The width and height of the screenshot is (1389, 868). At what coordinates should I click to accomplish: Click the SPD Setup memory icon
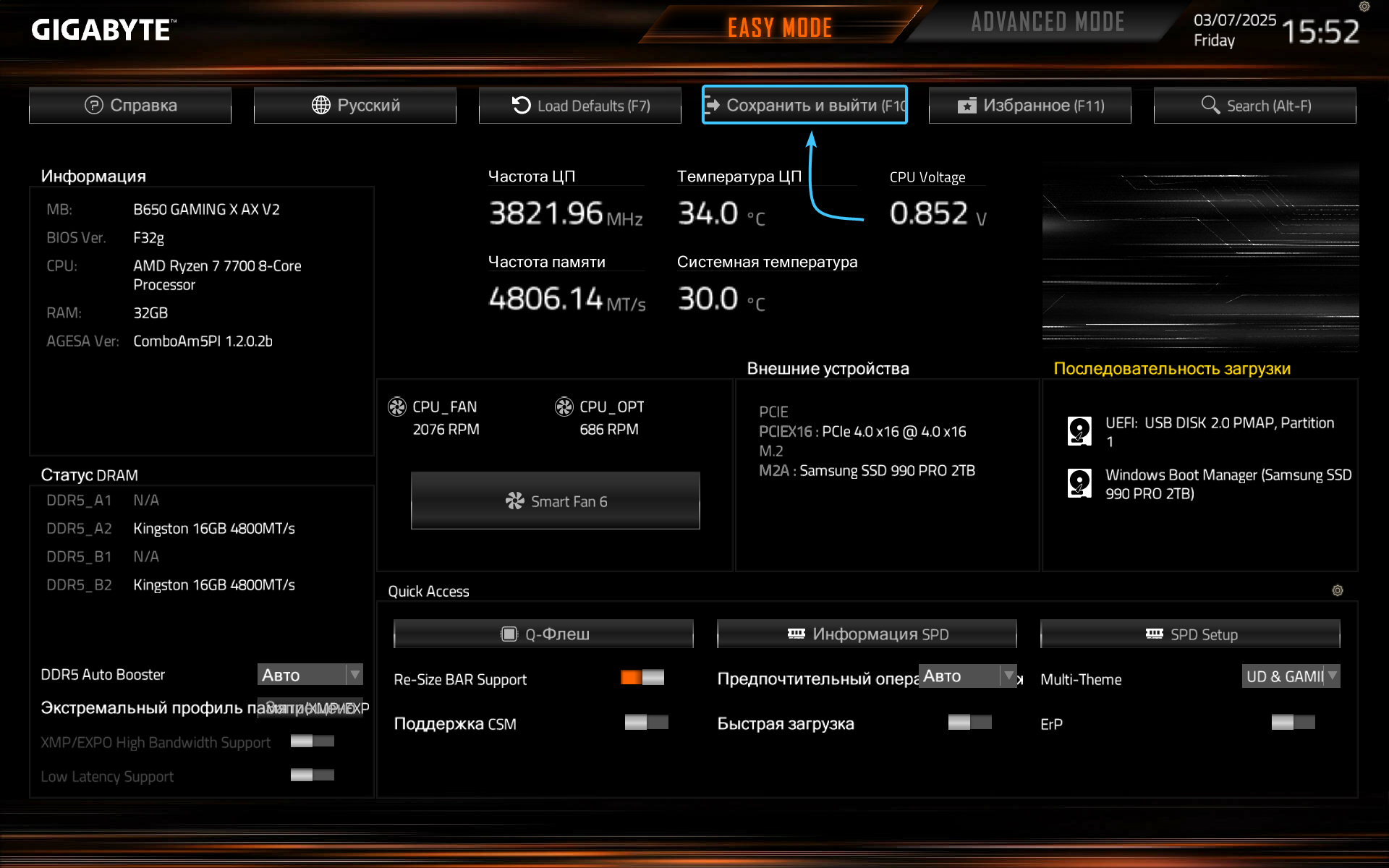[x=1155, y=634]
